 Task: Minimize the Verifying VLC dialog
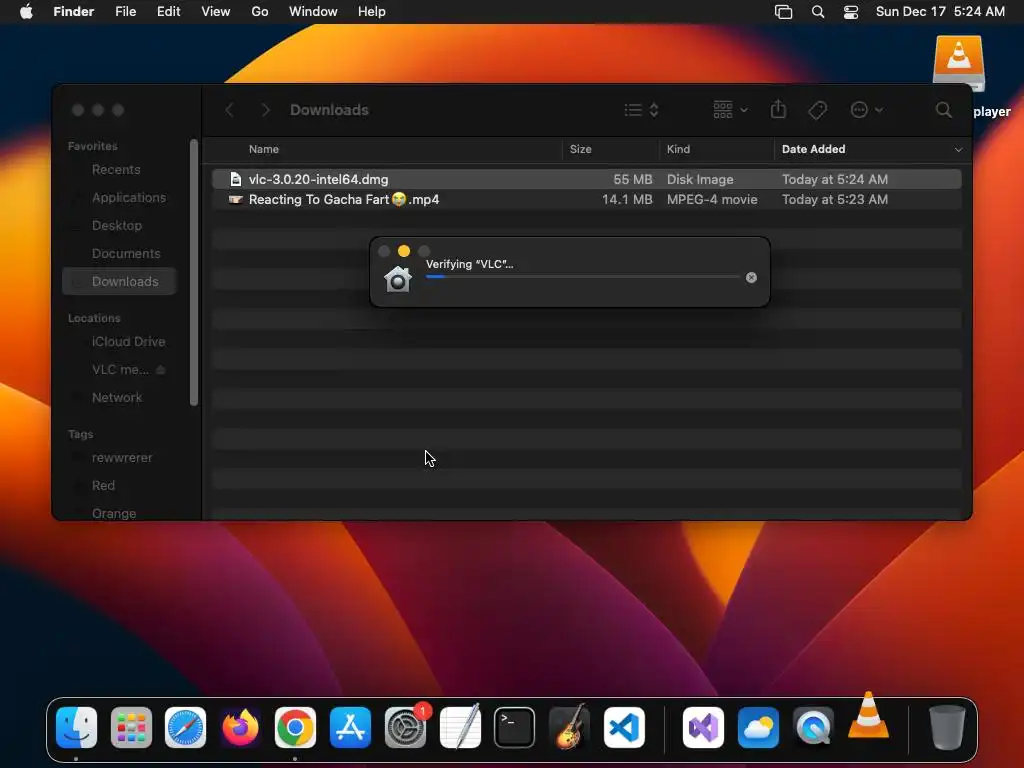click(404, 251)
